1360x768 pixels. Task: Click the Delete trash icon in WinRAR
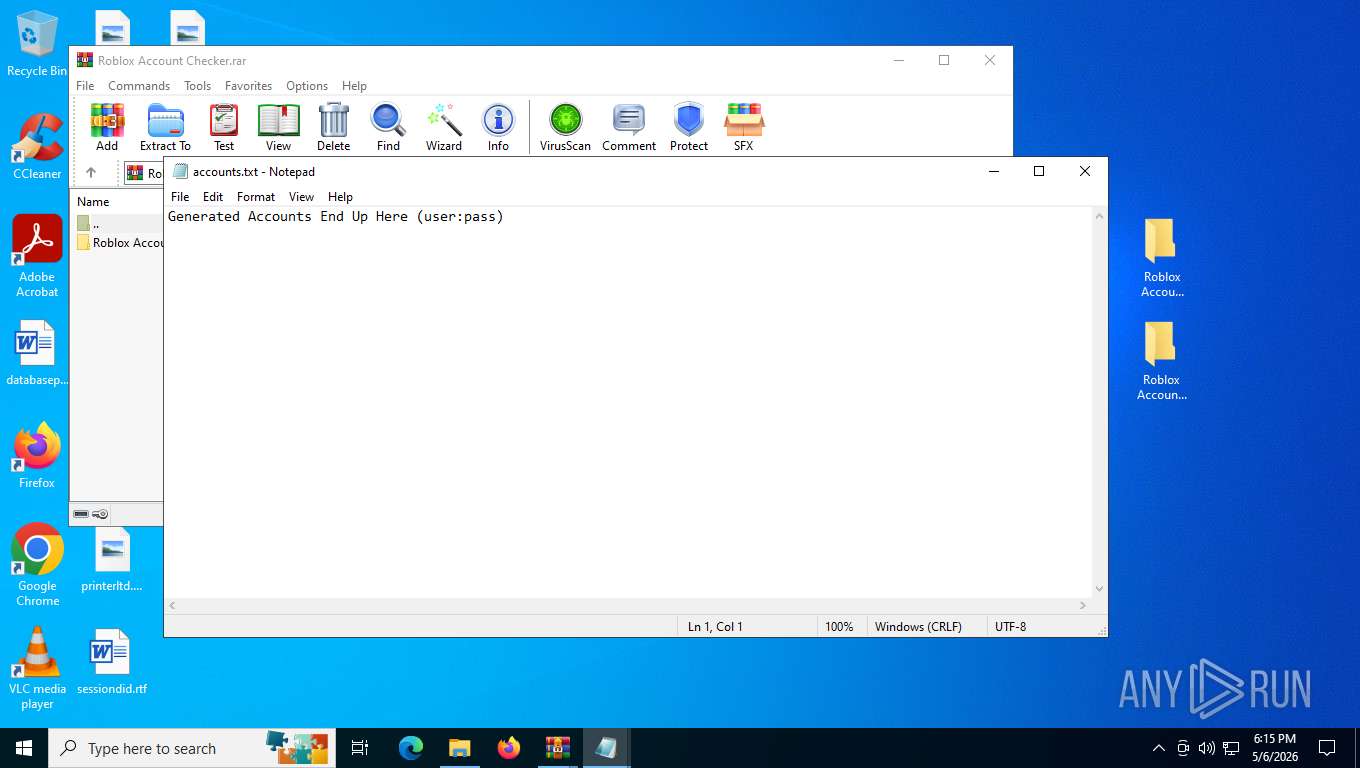click(x=333, y=127)
